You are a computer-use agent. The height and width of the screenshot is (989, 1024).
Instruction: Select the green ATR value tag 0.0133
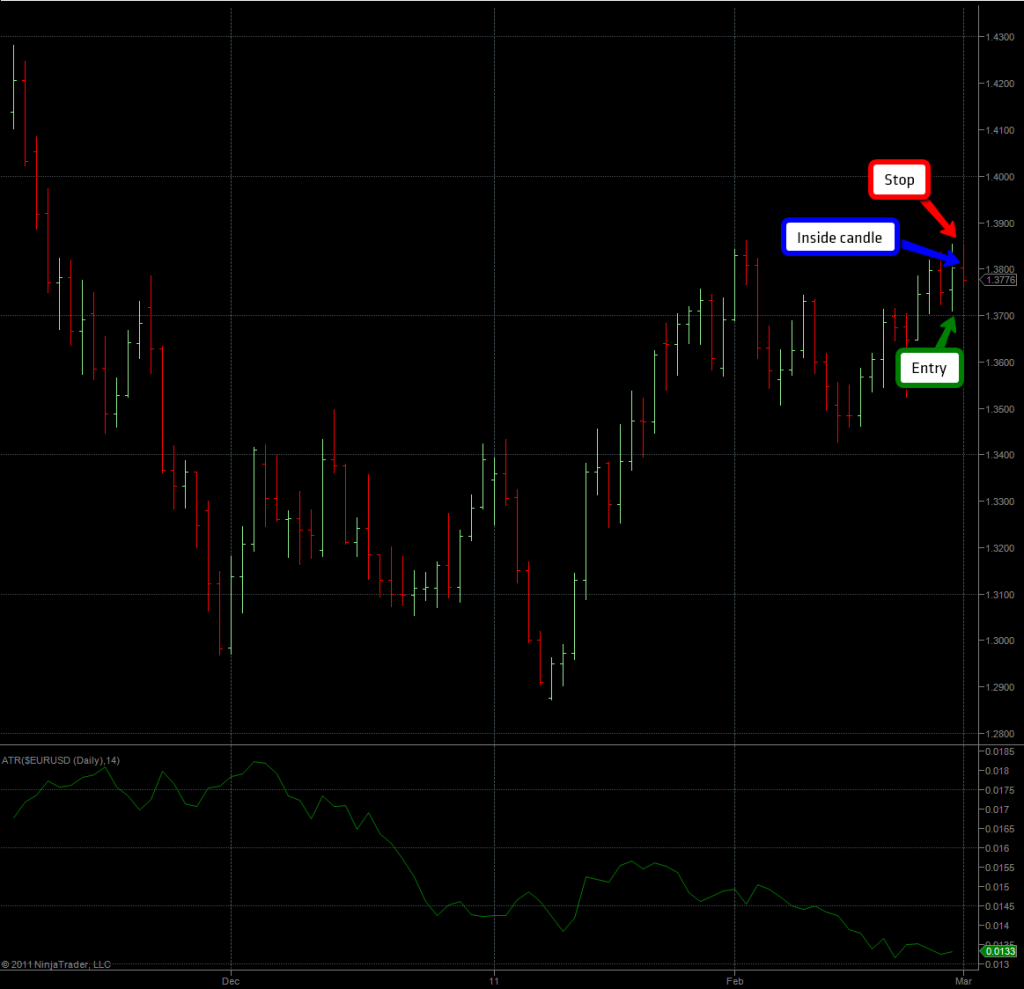(1001, 952)
